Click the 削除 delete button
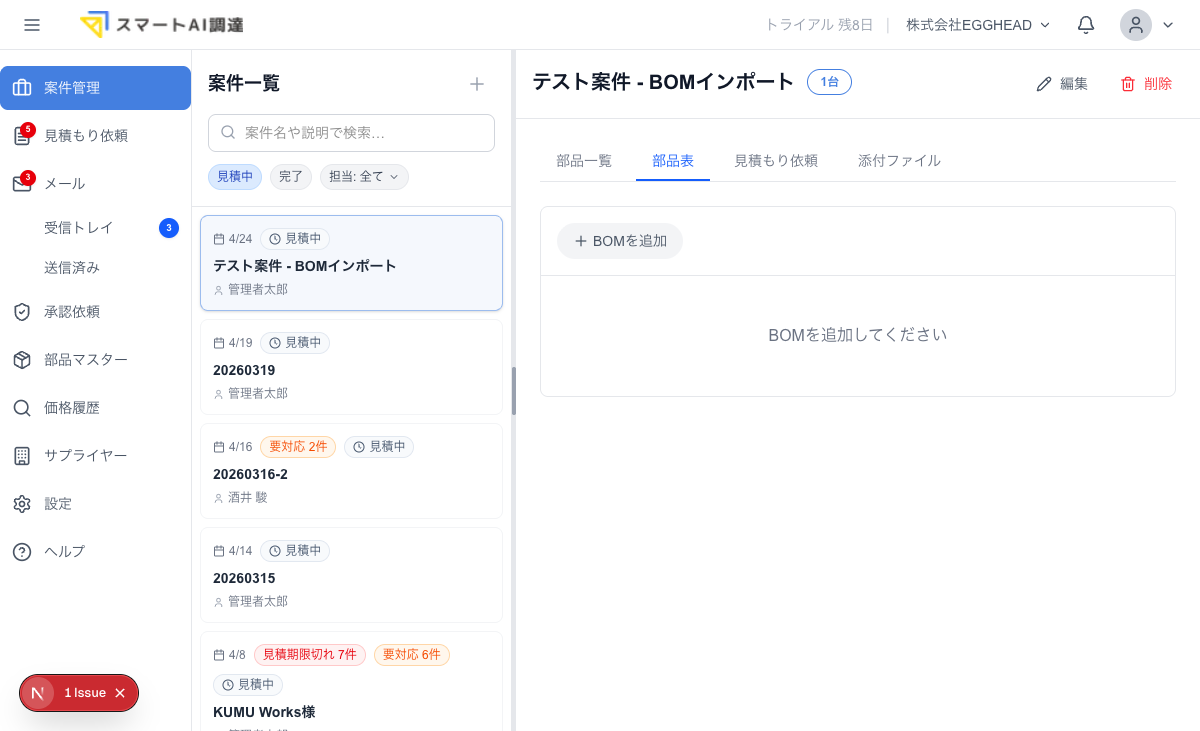This screenshot has height=731, width=1200. (1146, 84)
